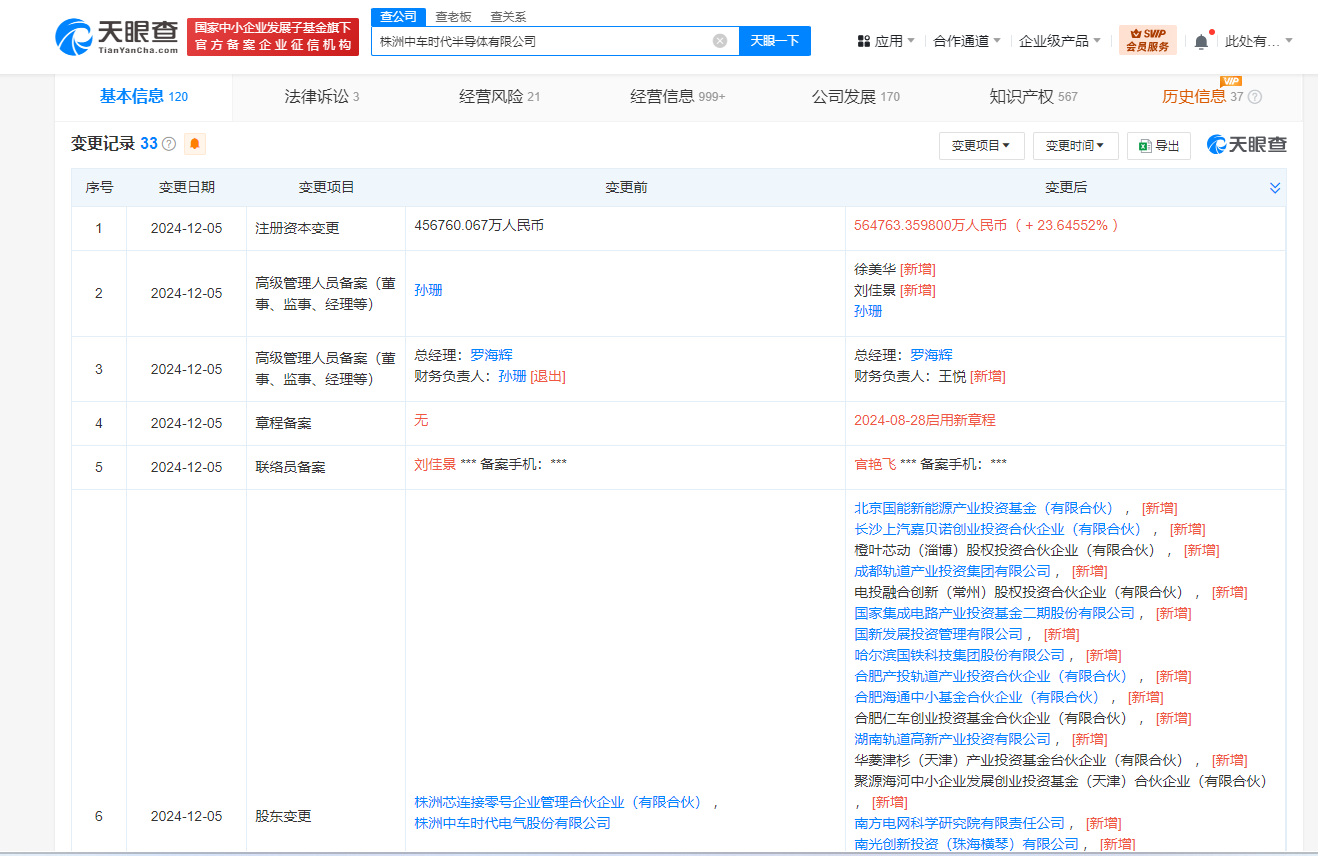Open 哈尔滨国铁科技集团股份有限公司 link

tap(959, 655)
